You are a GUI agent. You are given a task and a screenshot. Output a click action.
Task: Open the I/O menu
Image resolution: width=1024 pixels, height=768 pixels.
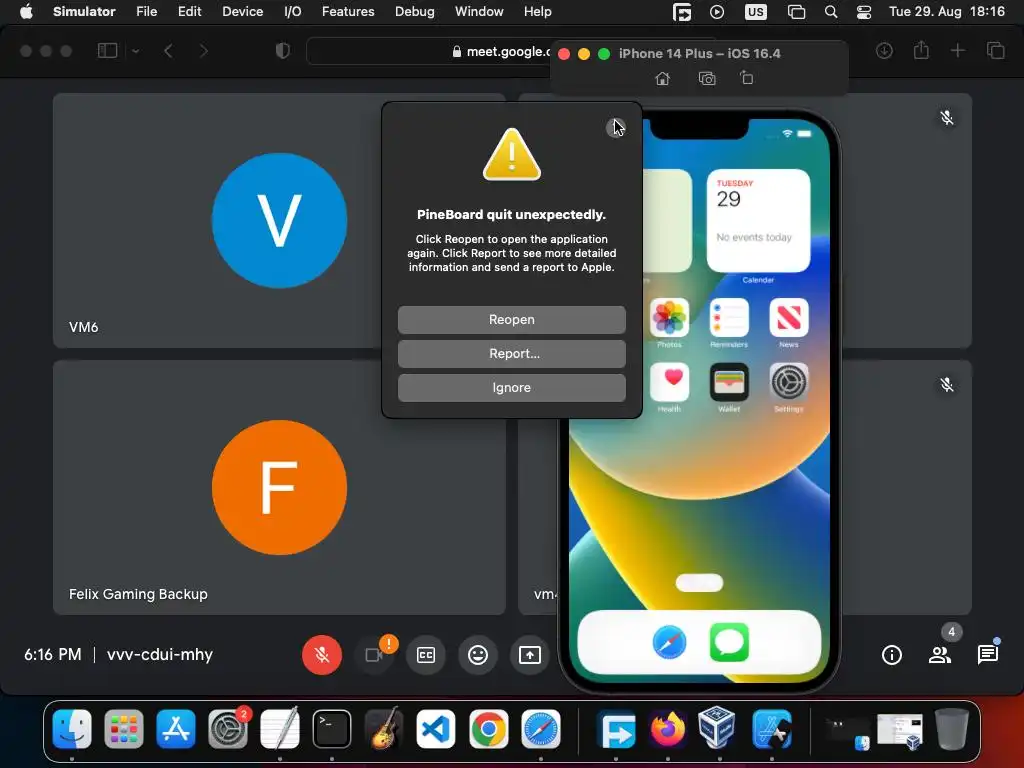click(293, 12)
